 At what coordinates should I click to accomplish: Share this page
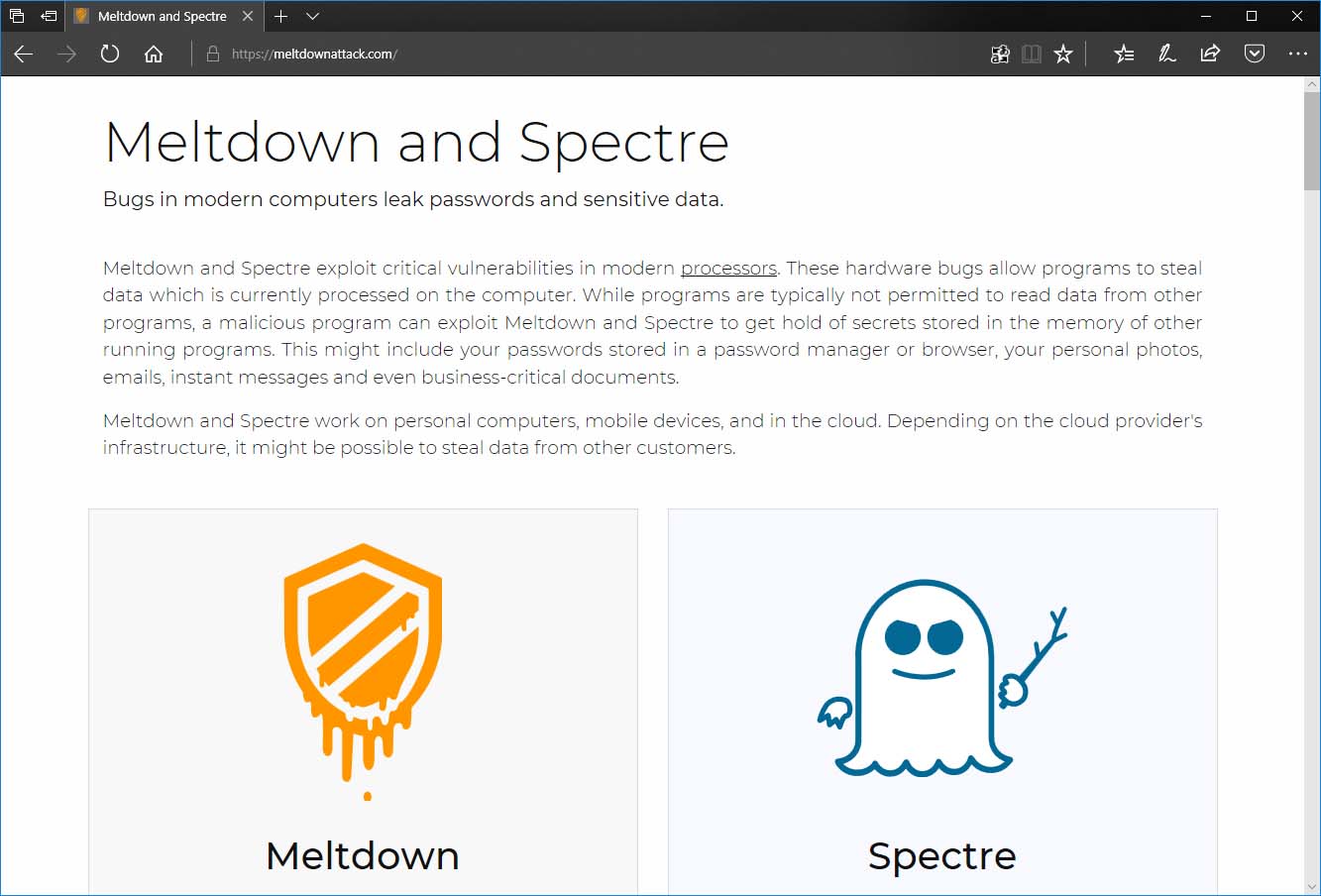(x=1210, y=55)
